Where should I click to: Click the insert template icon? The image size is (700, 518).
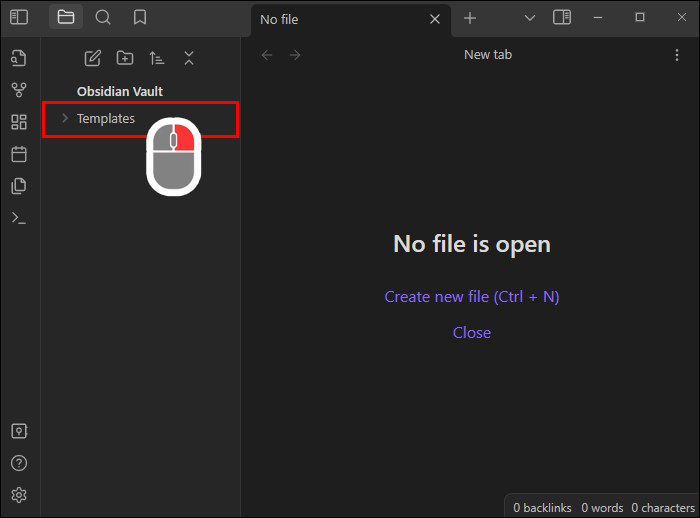click(19, 186)
